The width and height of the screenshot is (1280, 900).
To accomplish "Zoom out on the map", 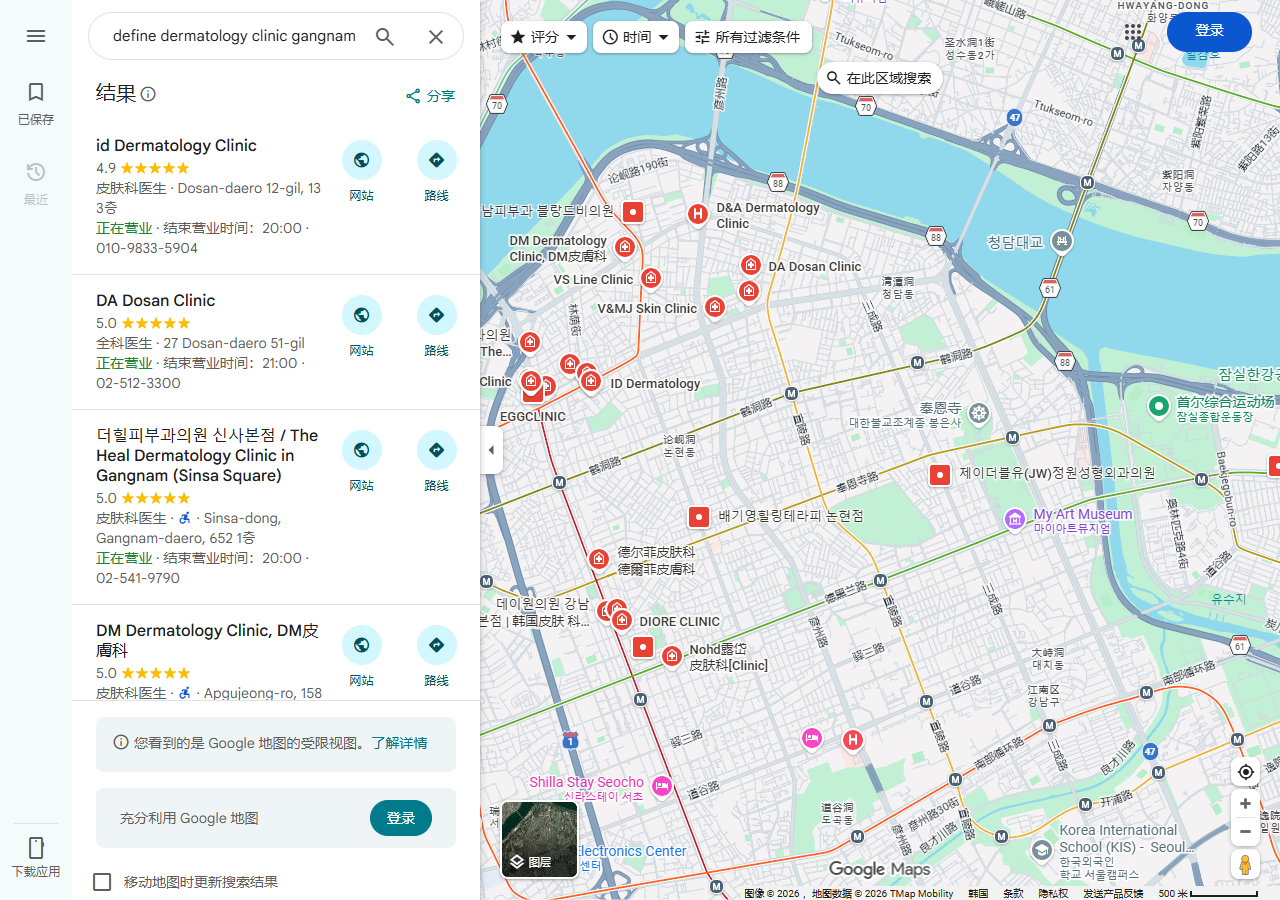I will point(1246,832).
